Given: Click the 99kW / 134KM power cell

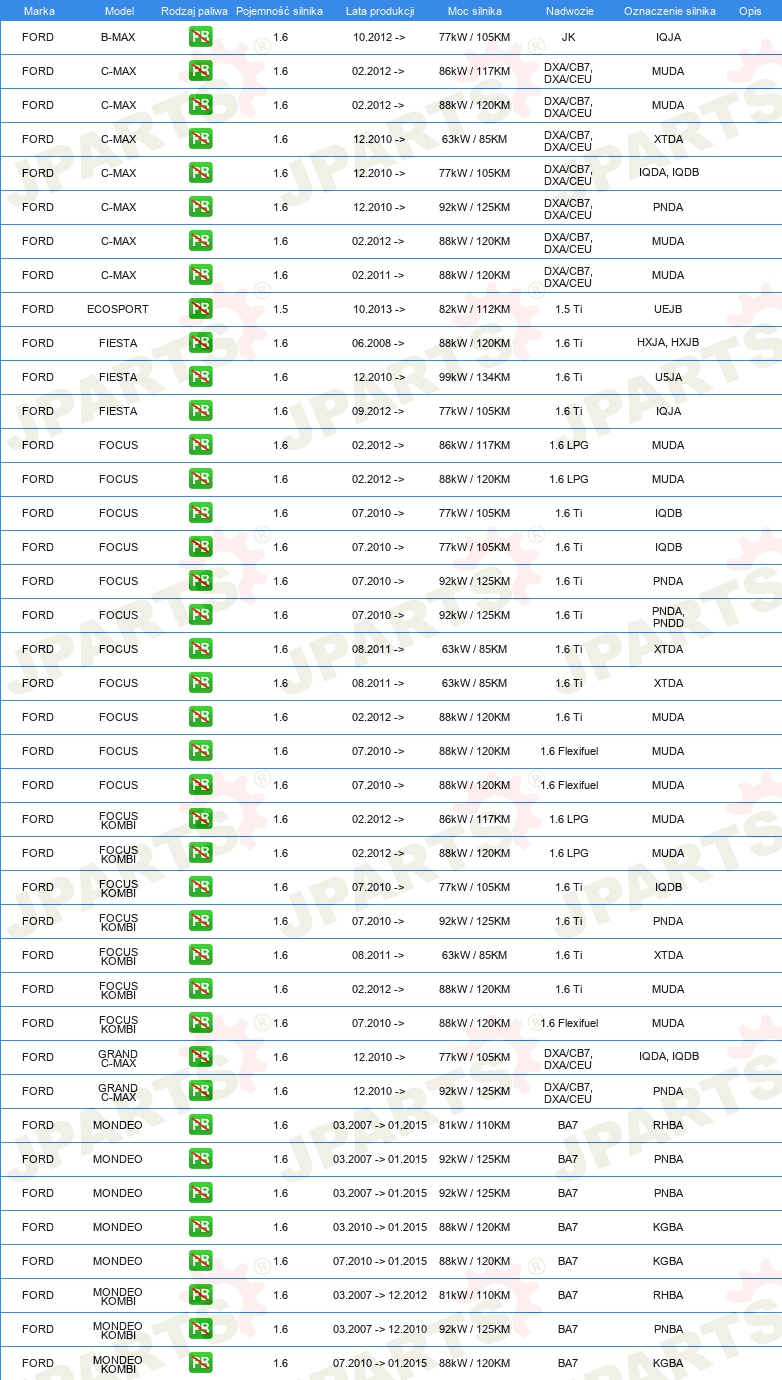Looking at the screenshot, I should (474, 377).
